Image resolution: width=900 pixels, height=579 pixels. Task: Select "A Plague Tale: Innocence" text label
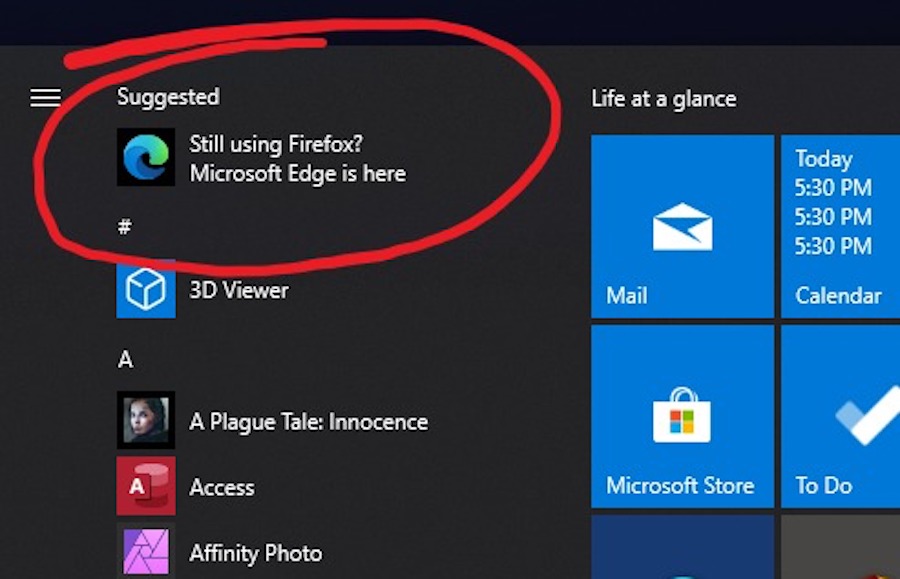point(308,422)
